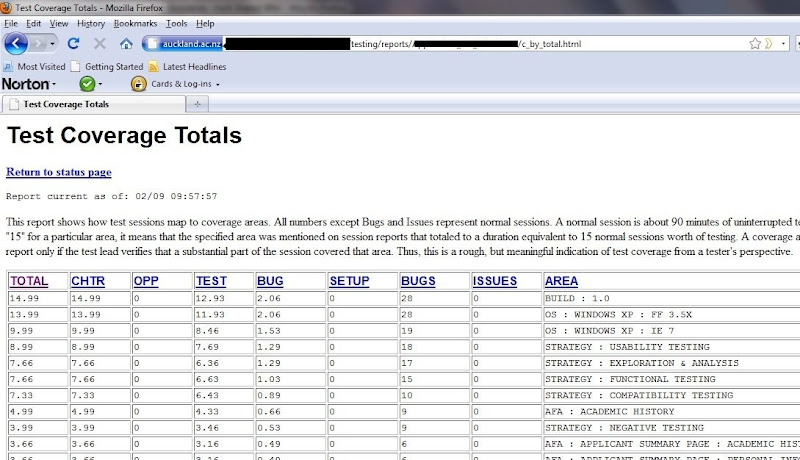This screenshot has width=800, height=460.
Task: Open the Edit menu
Action: pyautogui.click(x=34, y=23)
